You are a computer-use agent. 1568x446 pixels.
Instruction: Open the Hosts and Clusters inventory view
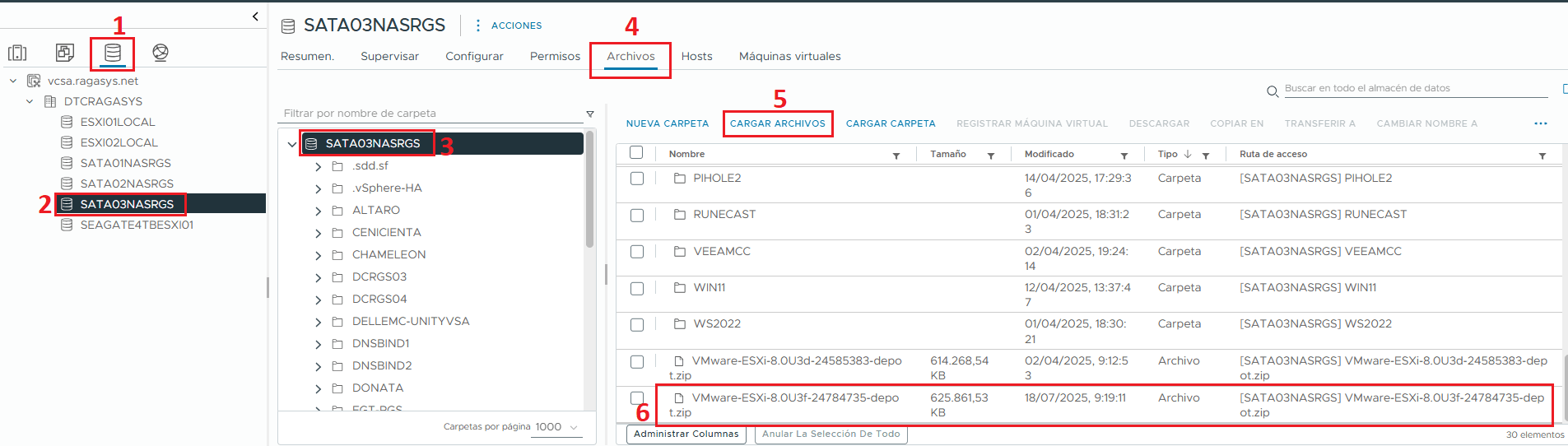point(17,53)
